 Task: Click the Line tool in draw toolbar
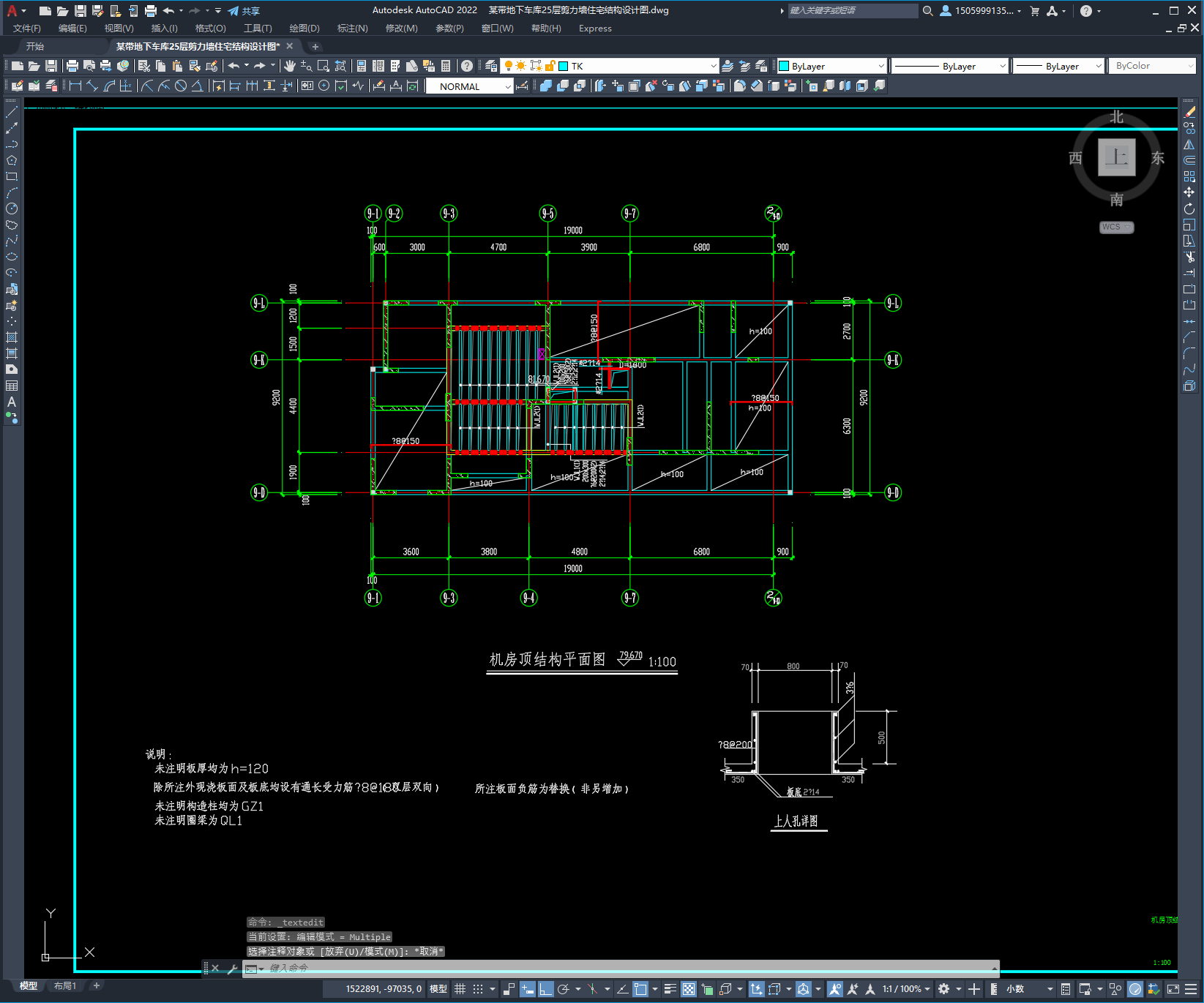[12, 113]
